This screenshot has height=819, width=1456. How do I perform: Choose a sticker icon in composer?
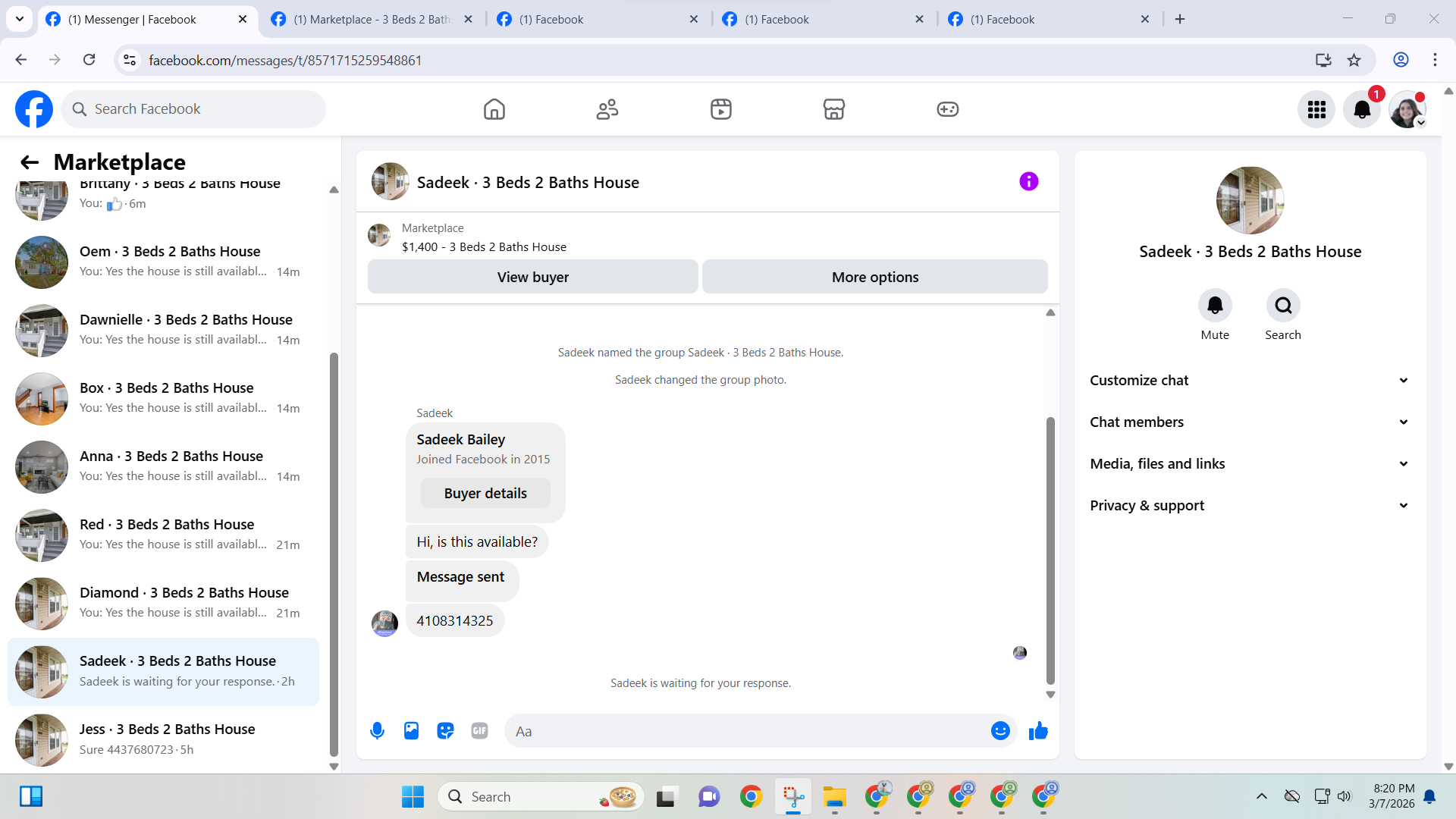[x=445, y=731]
